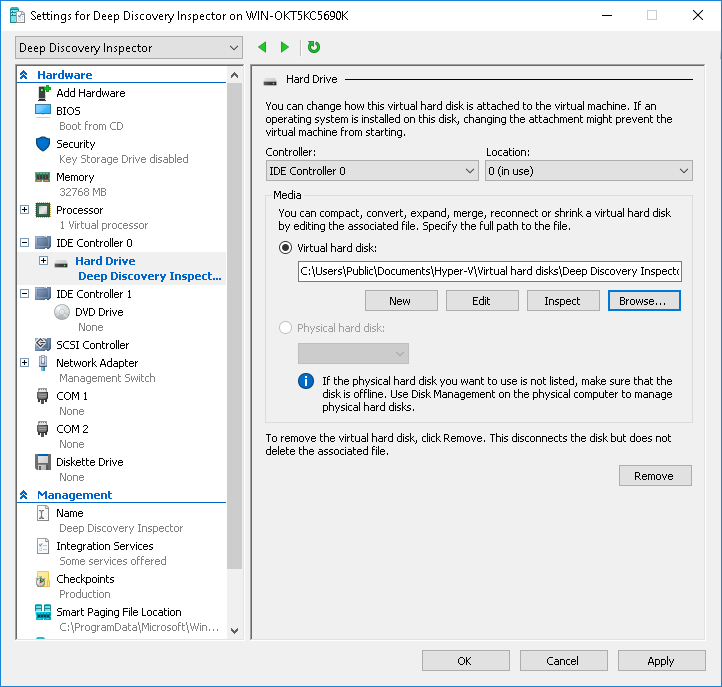Open the BIOS settings item
The image size is (722, 687).
pyautogui.click(x=68, y=111)
